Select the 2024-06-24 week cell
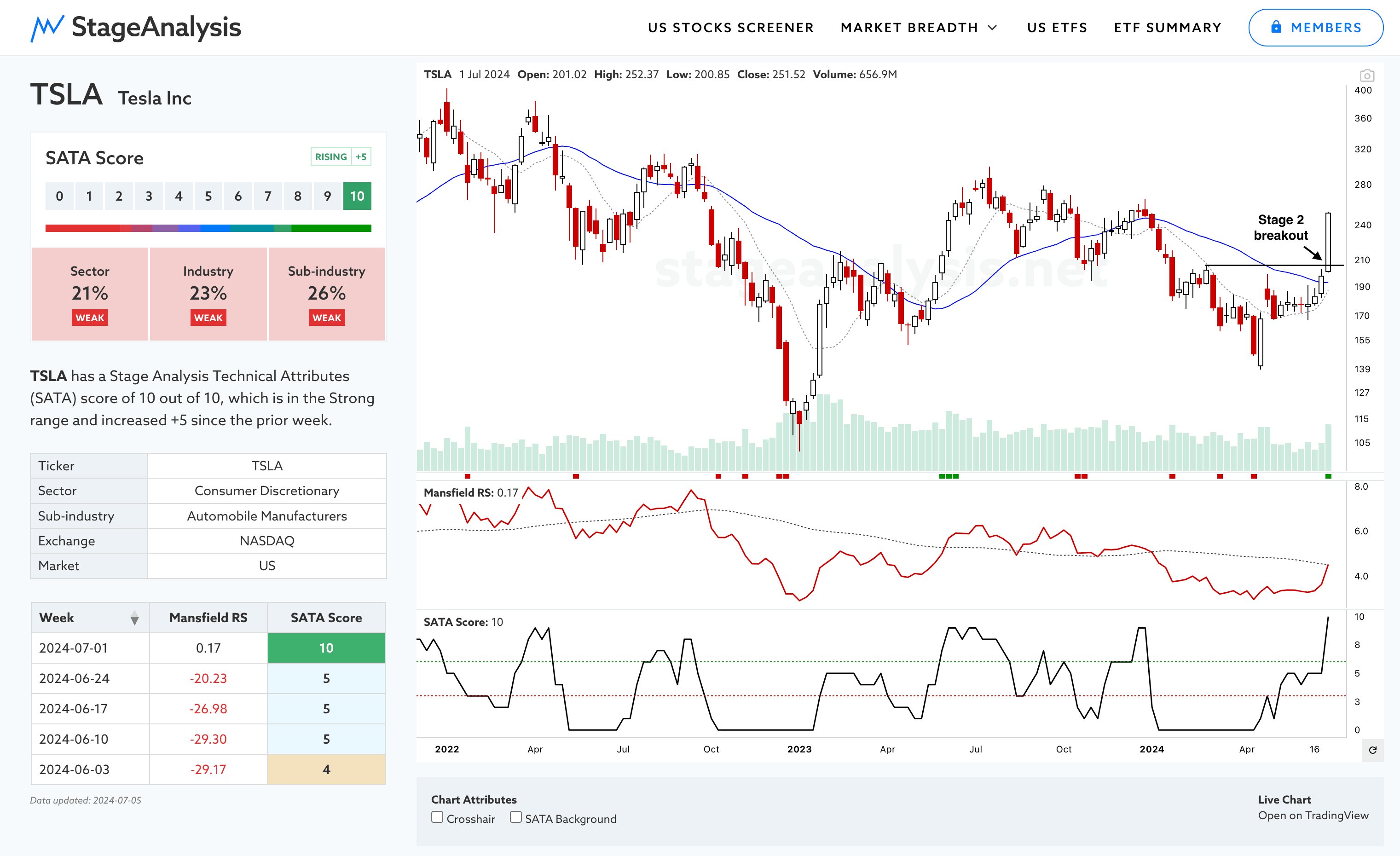Viewport: 1400px width, 856px height. [x=90, y=678]
